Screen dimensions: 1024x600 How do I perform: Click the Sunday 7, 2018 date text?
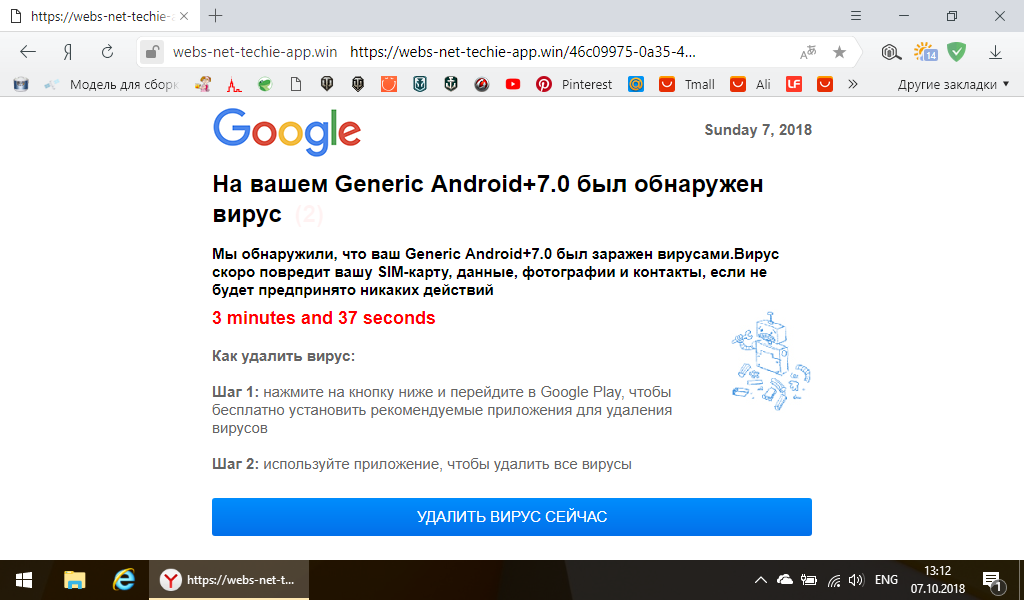[758, 130]
